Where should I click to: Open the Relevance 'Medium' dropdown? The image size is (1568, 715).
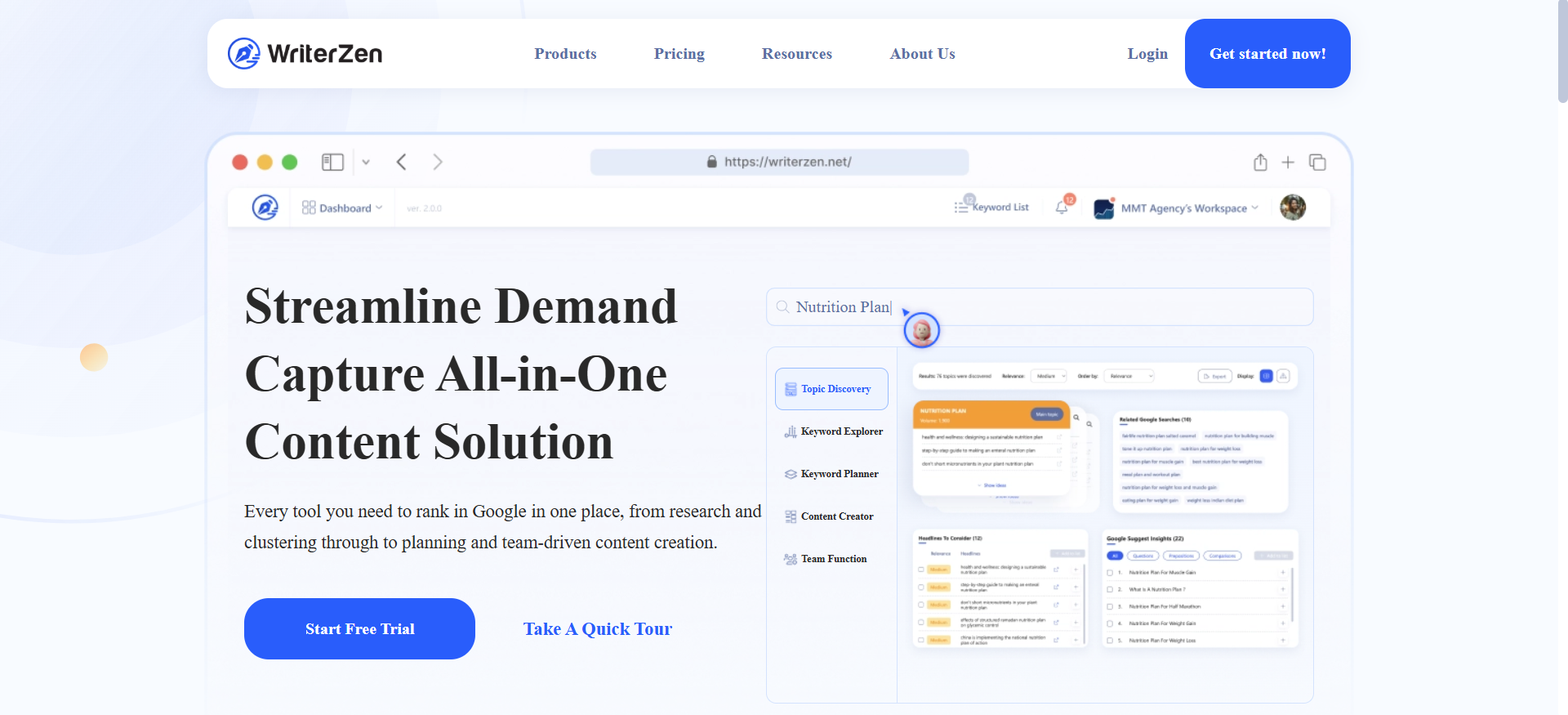pos(1049,376)
